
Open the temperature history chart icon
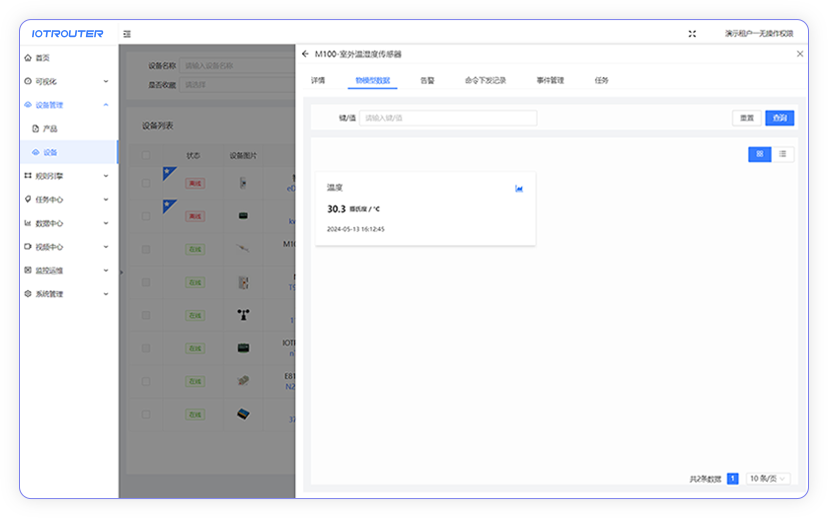pos(519,188)
